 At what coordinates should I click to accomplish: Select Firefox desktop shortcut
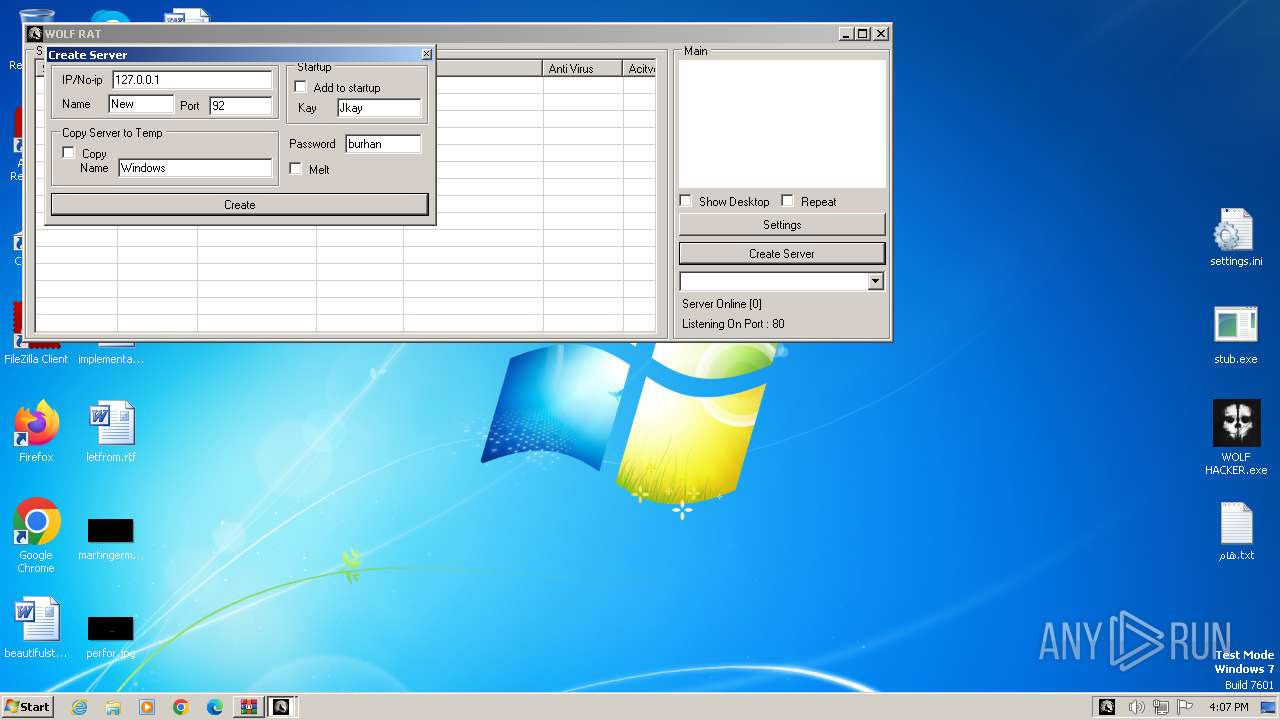pos(36,432)
